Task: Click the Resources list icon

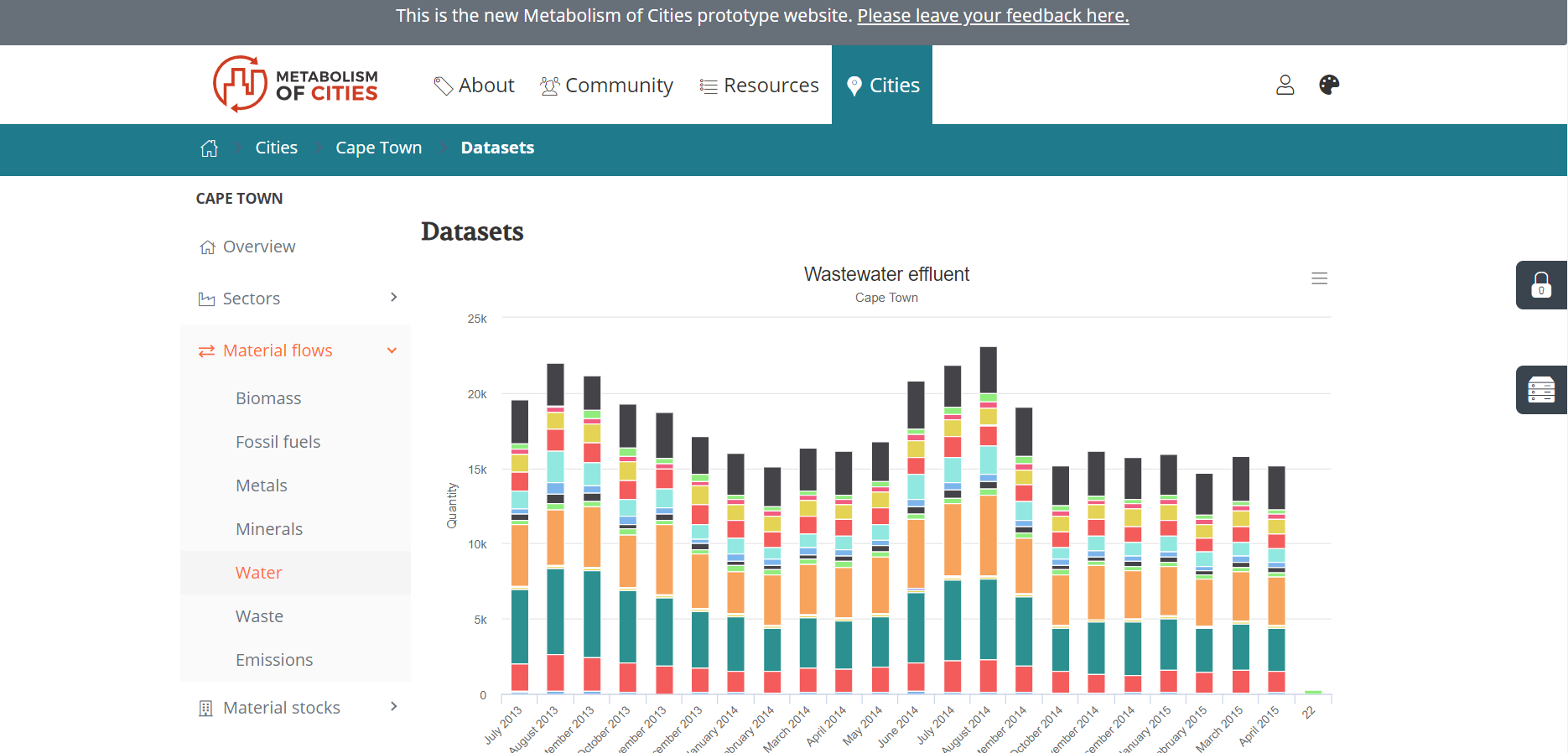Action: [709, 86]
